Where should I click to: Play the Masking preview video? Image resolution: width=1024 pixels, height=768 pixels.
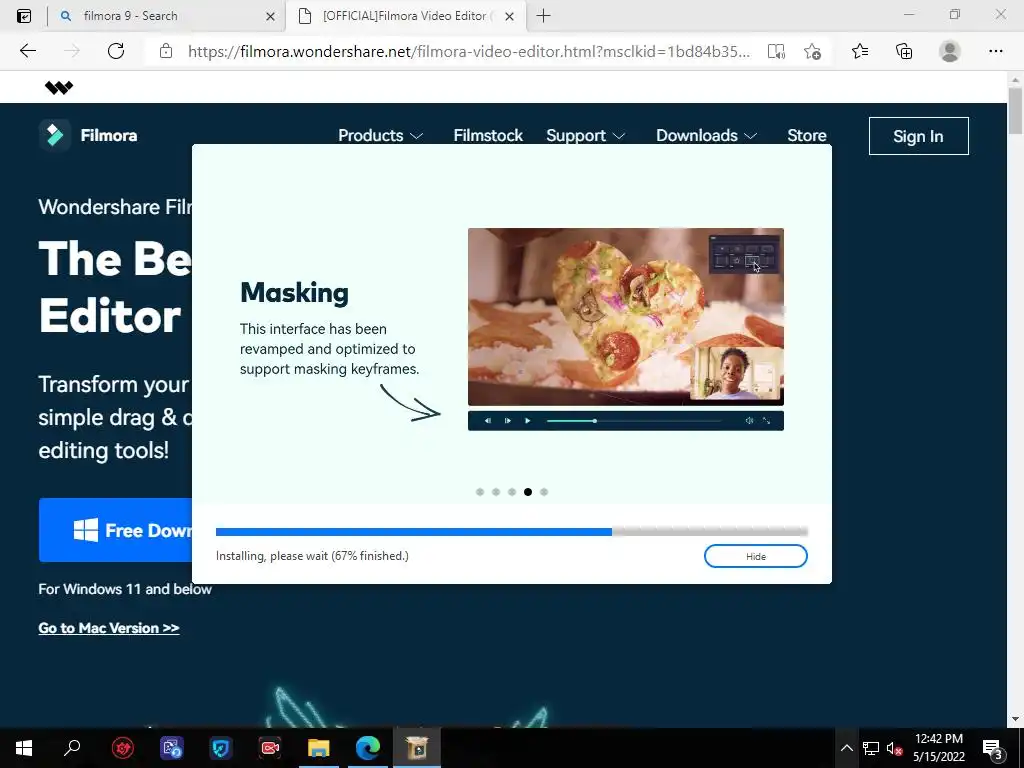[528, 421]
